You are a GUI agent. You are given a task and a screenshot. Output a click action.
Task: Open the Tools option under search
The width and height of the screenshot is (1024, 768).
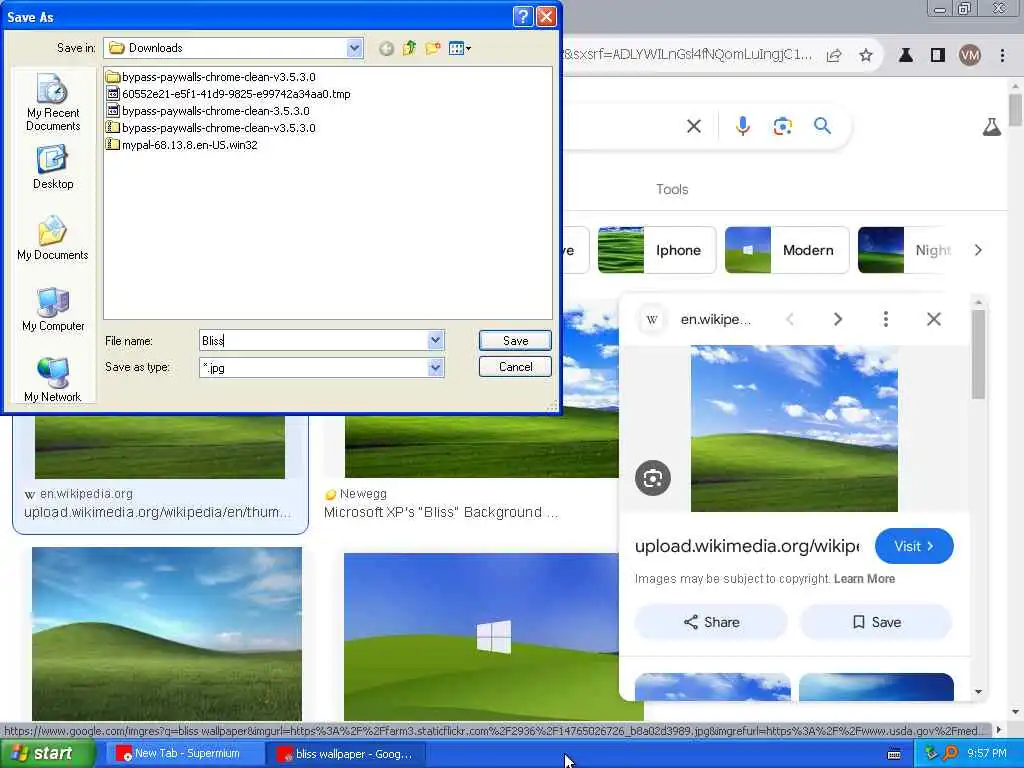tap(672, 189)
